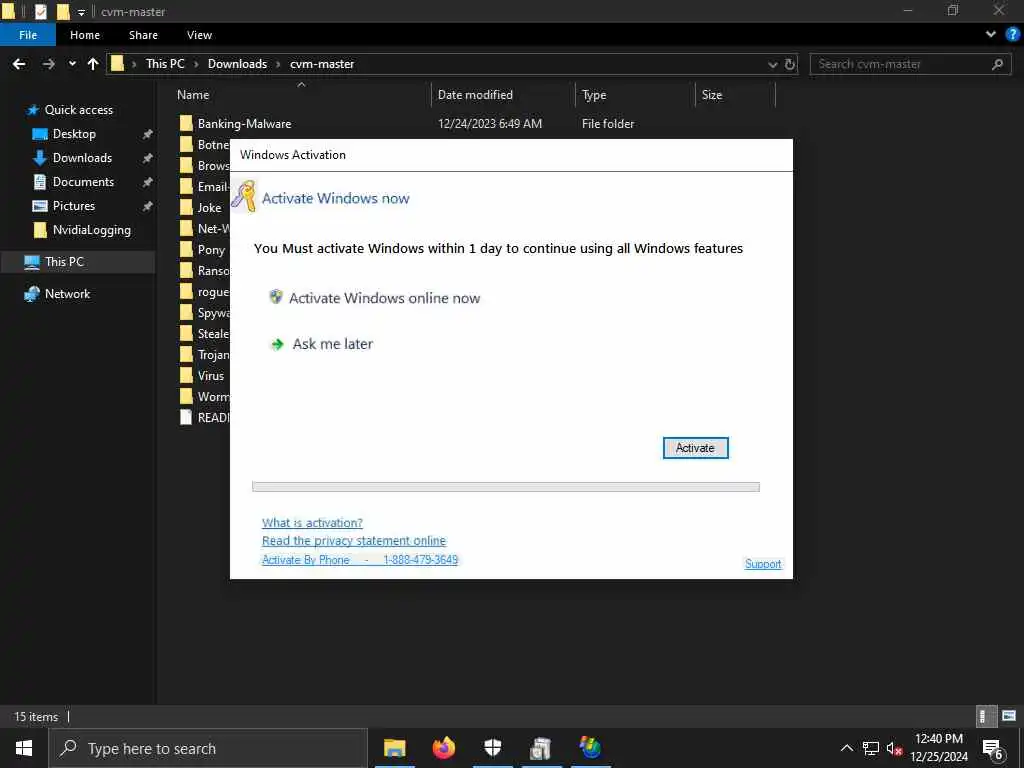The width and height of the screenshot is (1024, 768).
Task: Click the search magnifier icon
Action: [x=997, y=64]
